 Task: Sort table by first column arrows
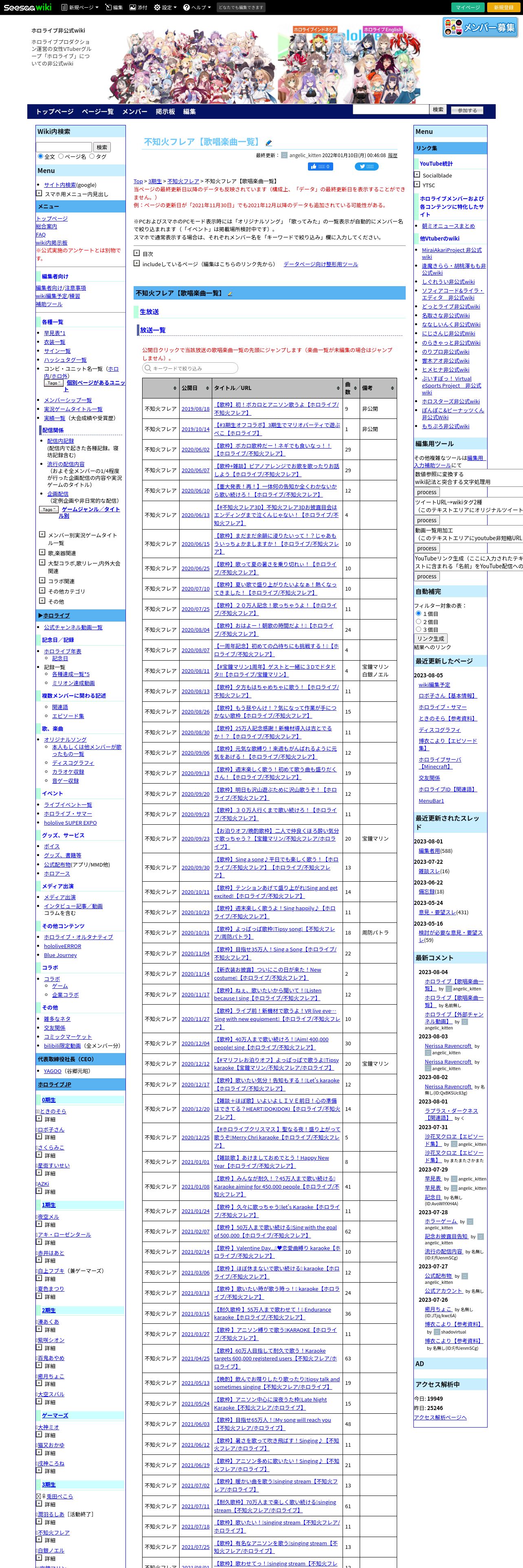pyautogui.click(x=175, y=388)
